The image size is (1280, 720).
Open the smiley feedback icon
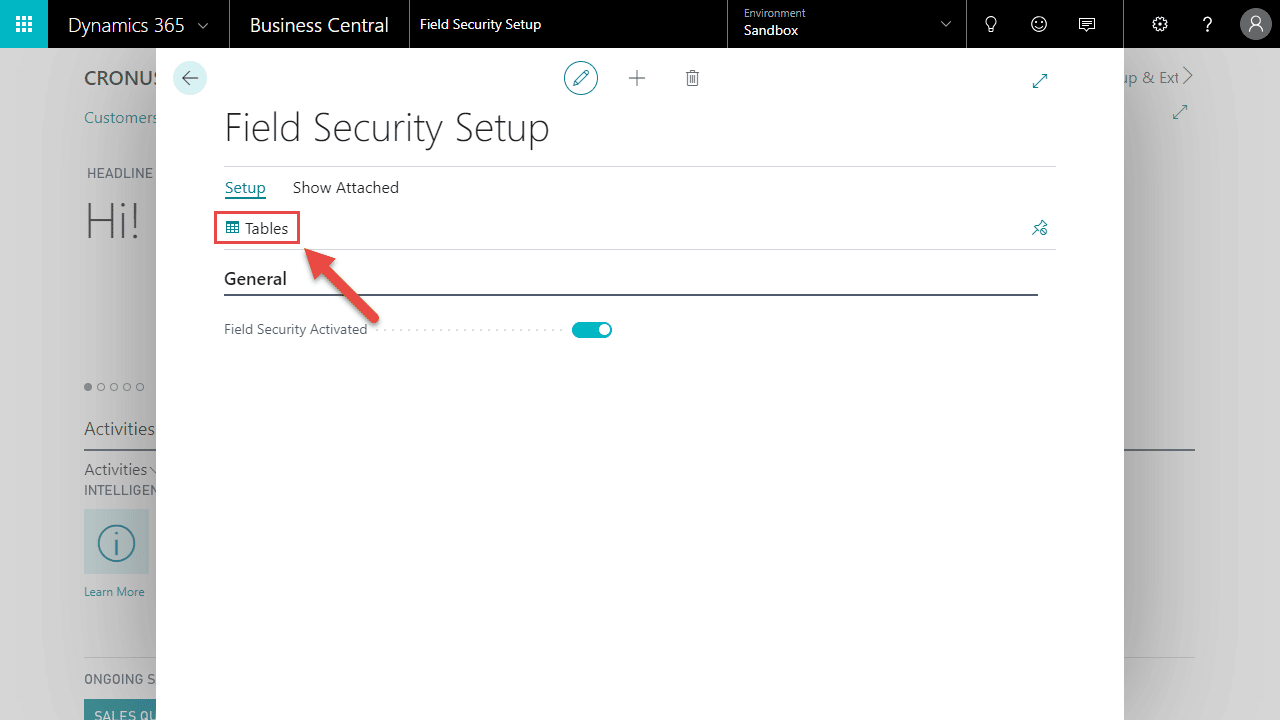[x=1039, y=24]
